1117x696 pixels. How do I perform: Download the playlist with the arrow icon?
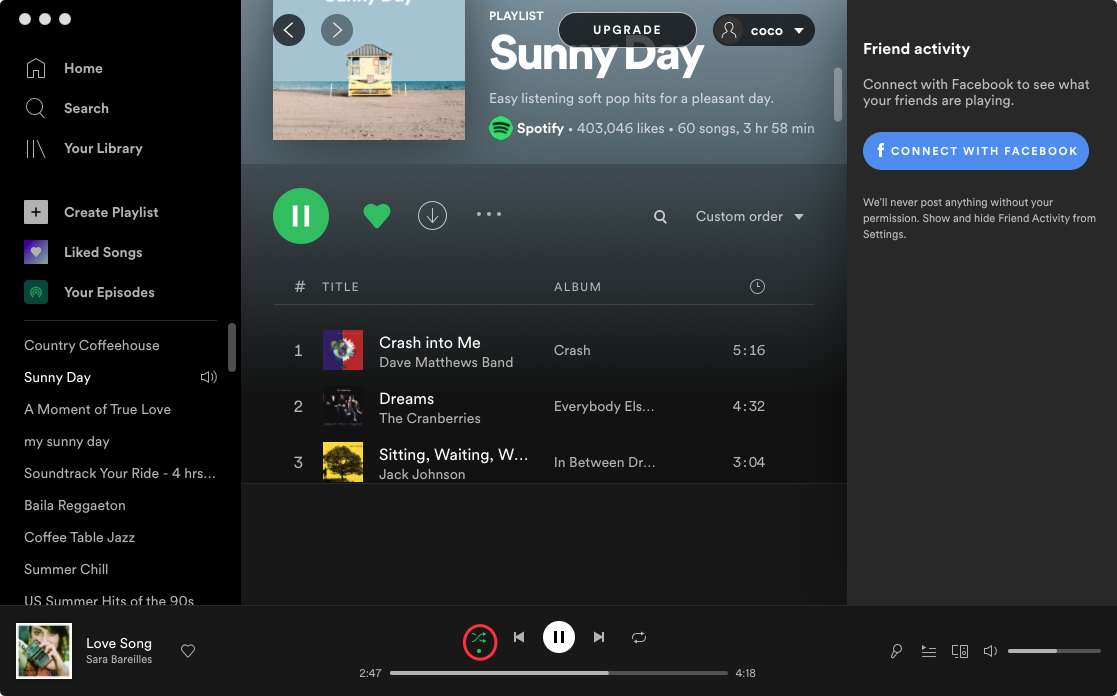coord(432,215)
